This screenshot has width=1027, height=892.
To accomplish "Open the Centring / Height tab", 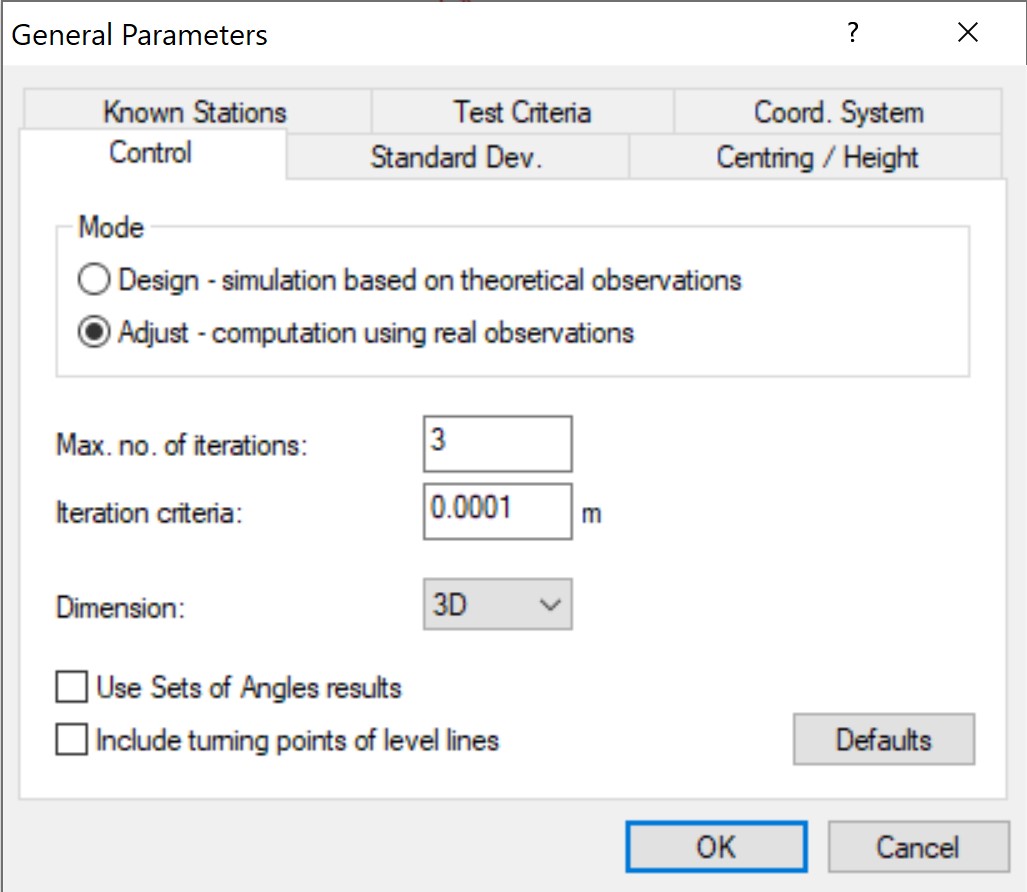I will click(817, 158).
